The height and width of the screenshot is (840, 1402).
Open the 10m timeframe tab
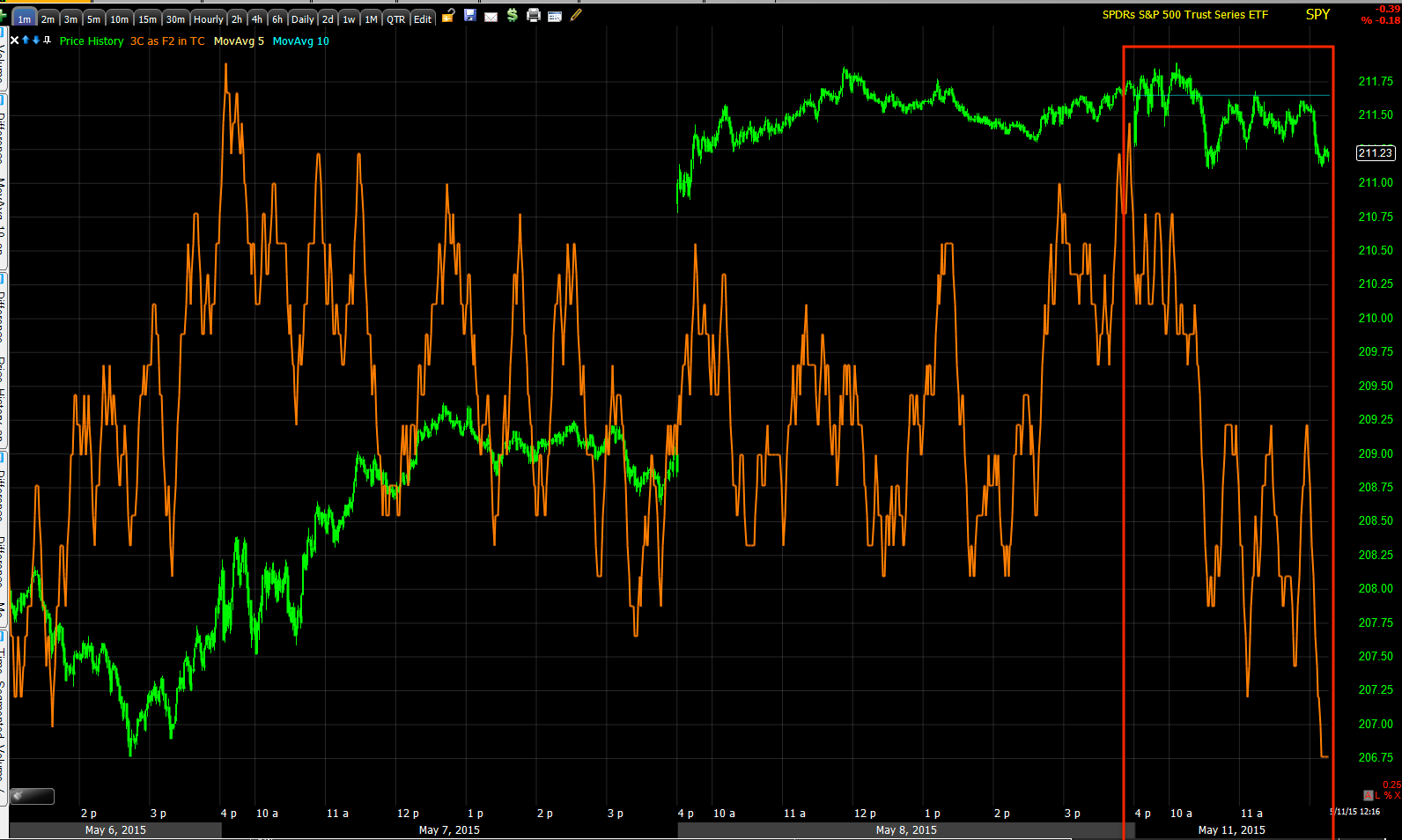120,18
